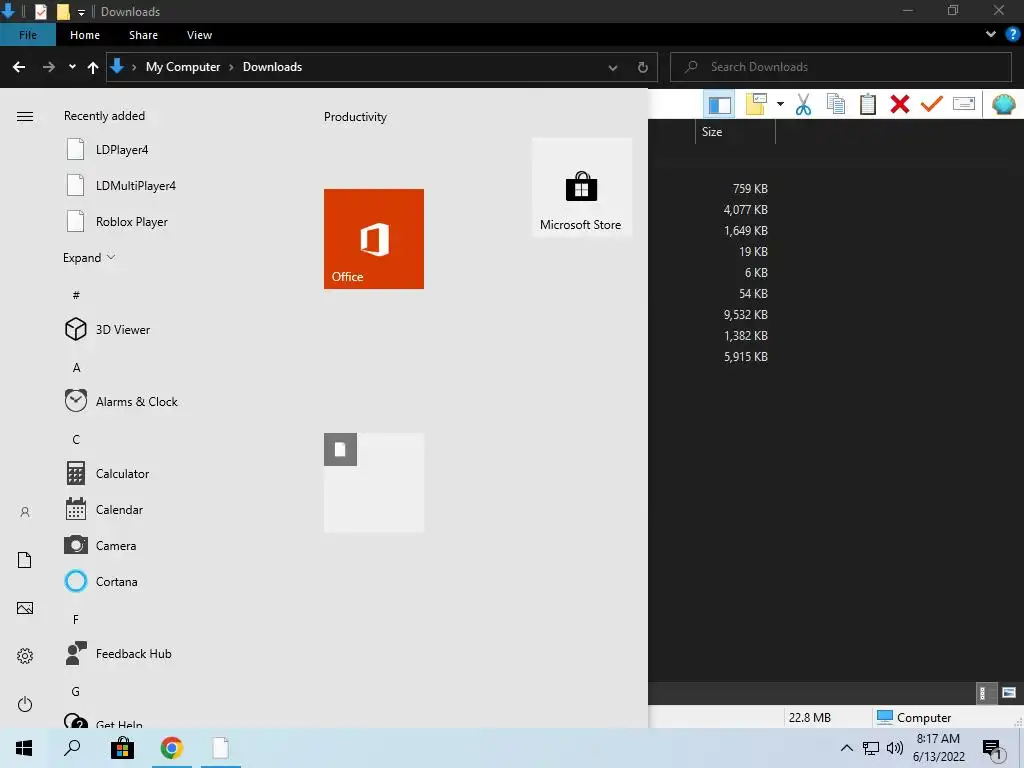Open 3D Viewer app

click(108, 330)
